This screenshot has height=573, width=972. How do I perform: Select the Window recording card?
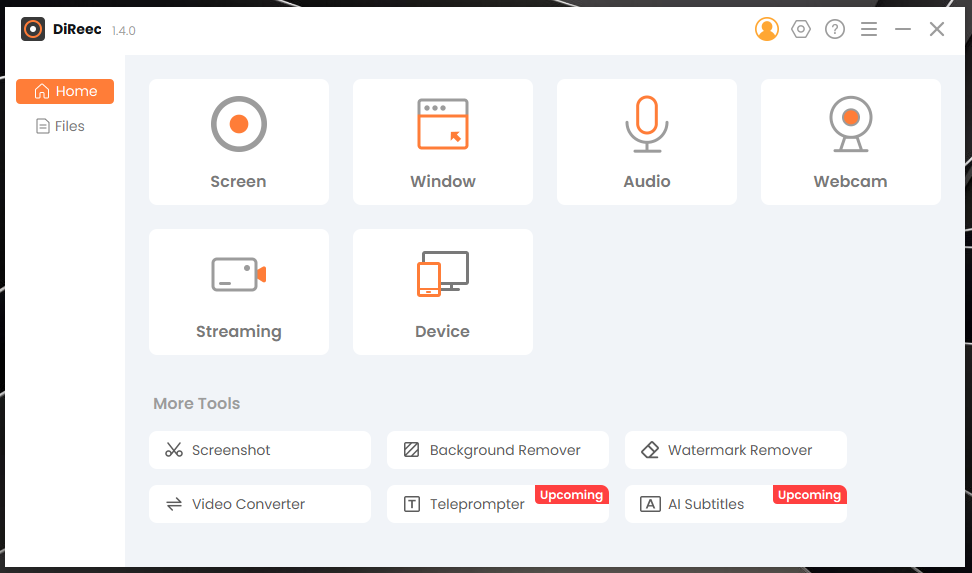click(443, 142)
